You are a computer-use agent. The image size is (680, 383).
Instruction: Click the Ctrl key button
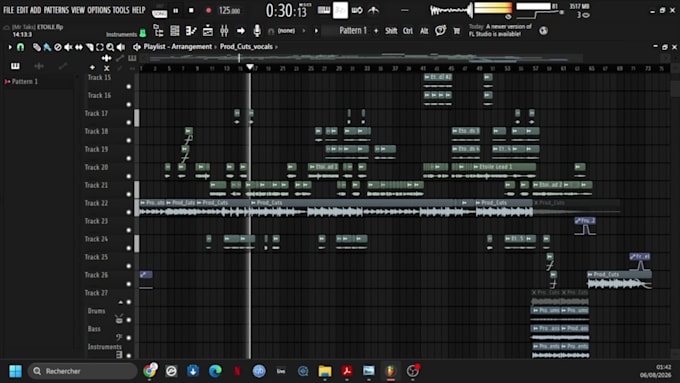pos(408,31)
